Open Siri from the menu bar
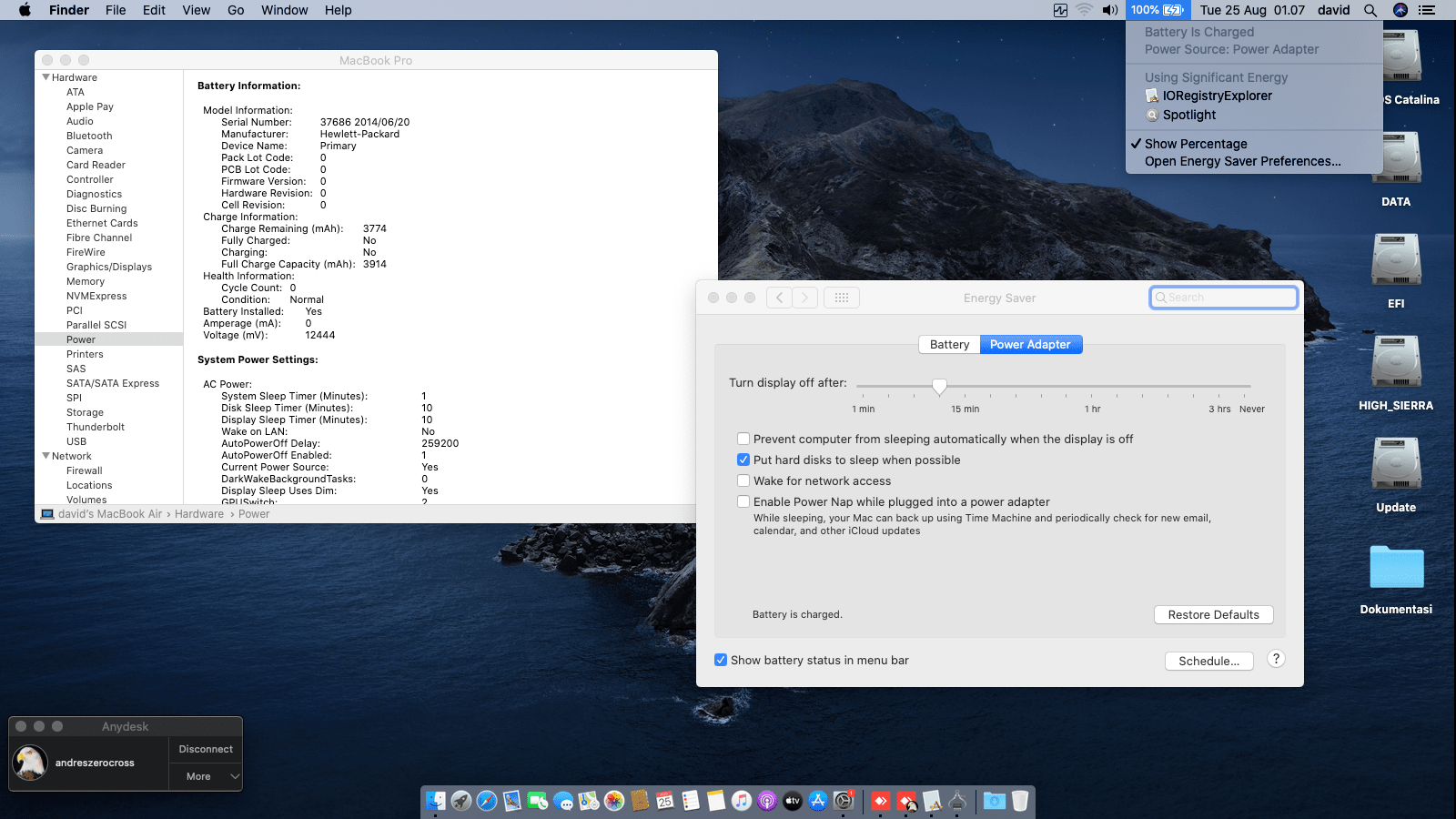 pos(1400,10)
